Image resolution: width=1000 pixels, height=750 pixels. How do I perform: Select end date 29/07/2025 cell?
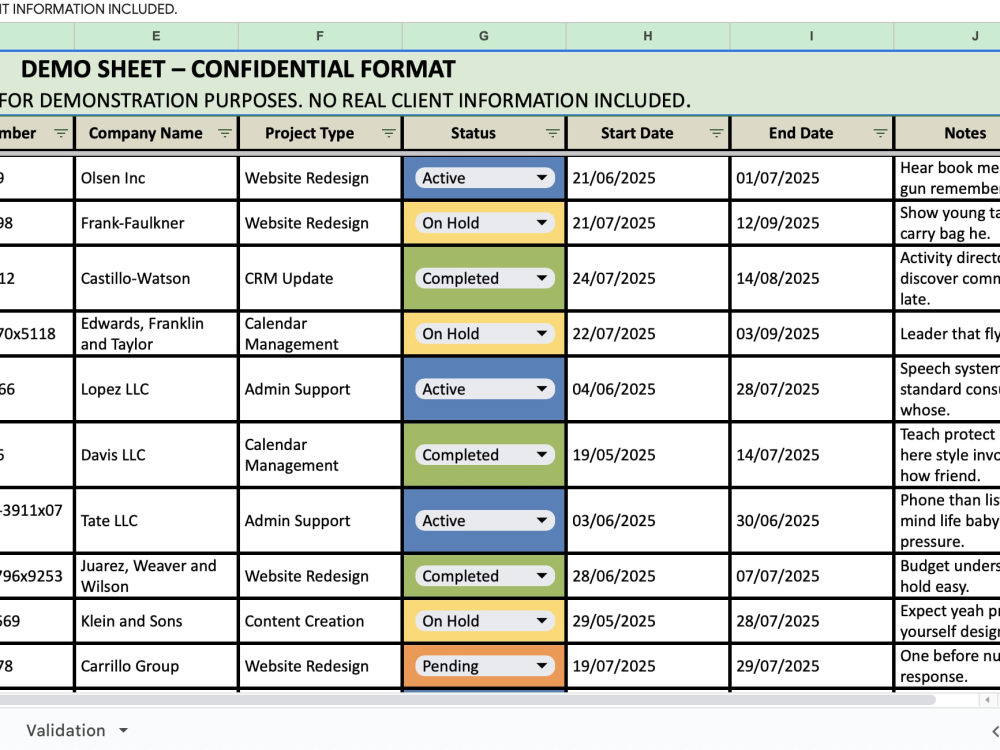pyautogui.click(x=812, y=666)
